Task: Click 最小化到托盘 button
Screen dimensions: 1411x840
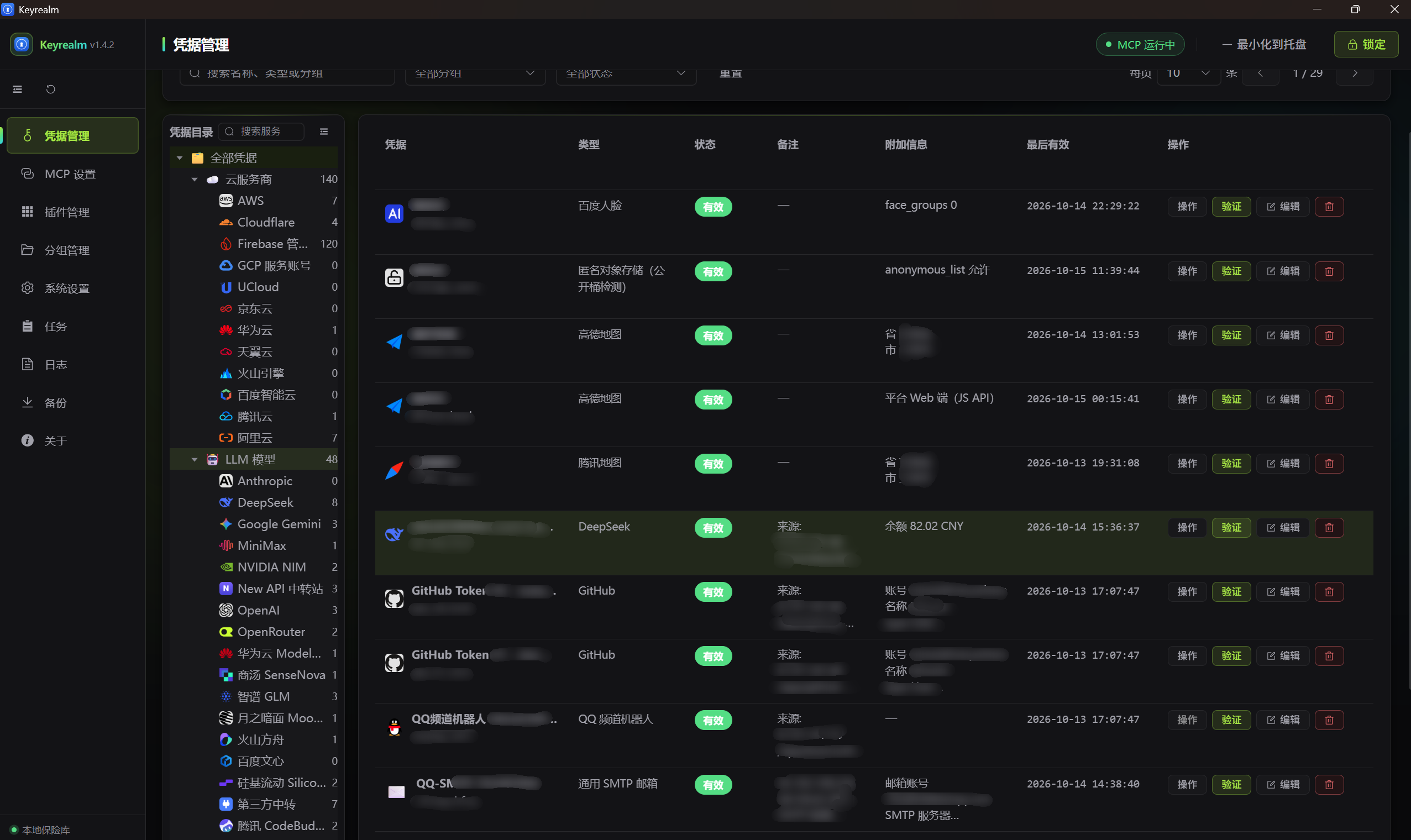Action: point(1264,44)
